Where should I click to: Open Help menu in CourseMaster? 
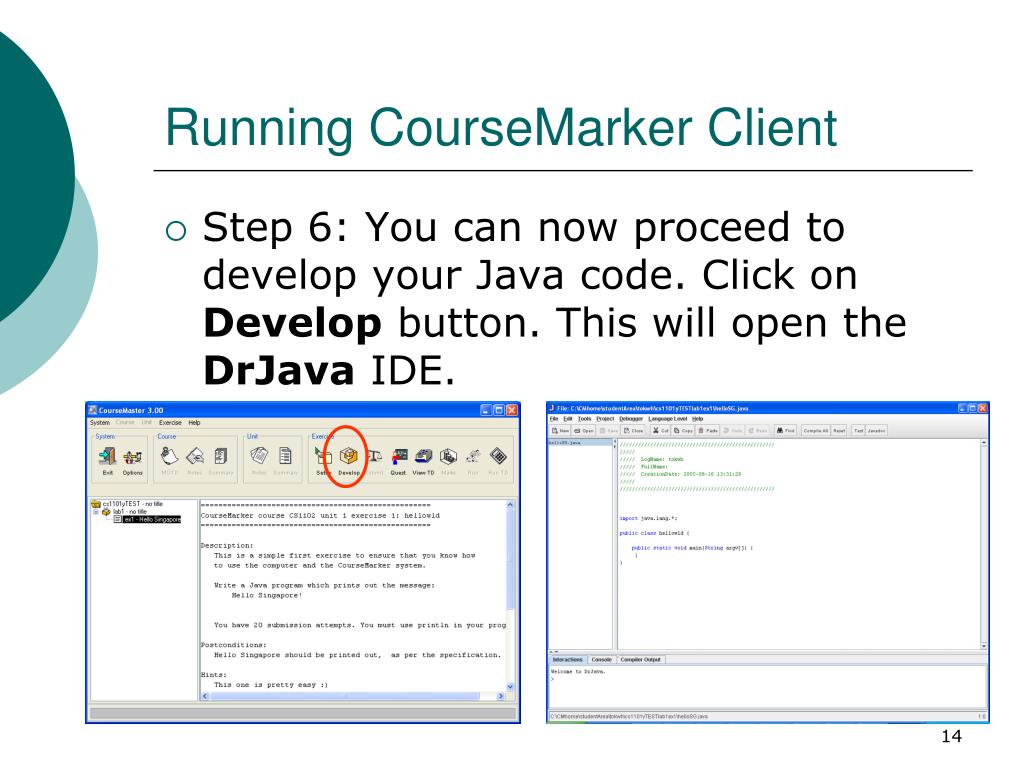click(194, 423)
